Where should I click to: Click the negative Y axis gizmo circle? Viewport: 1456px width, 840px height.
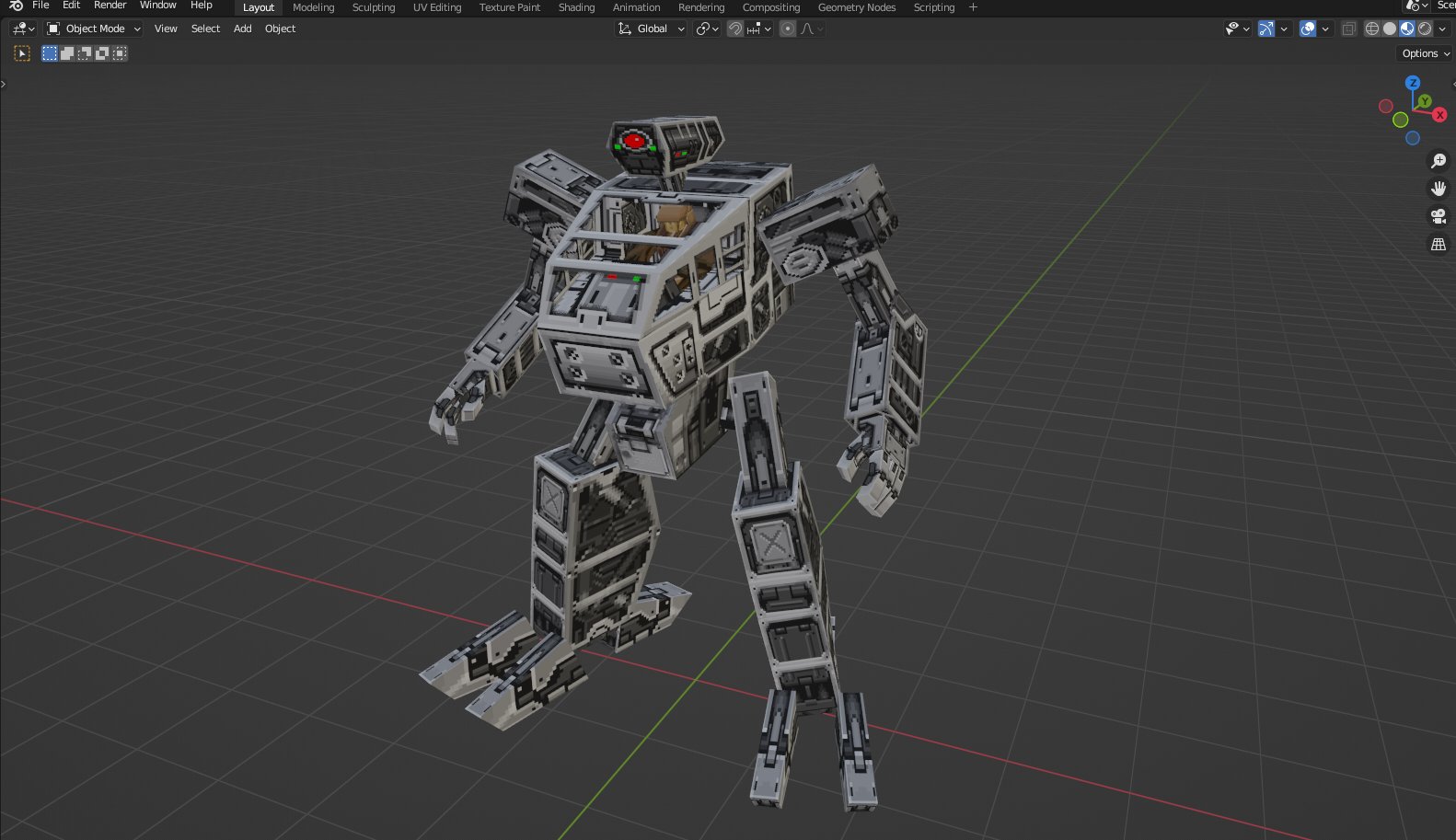coord(1400,120)
